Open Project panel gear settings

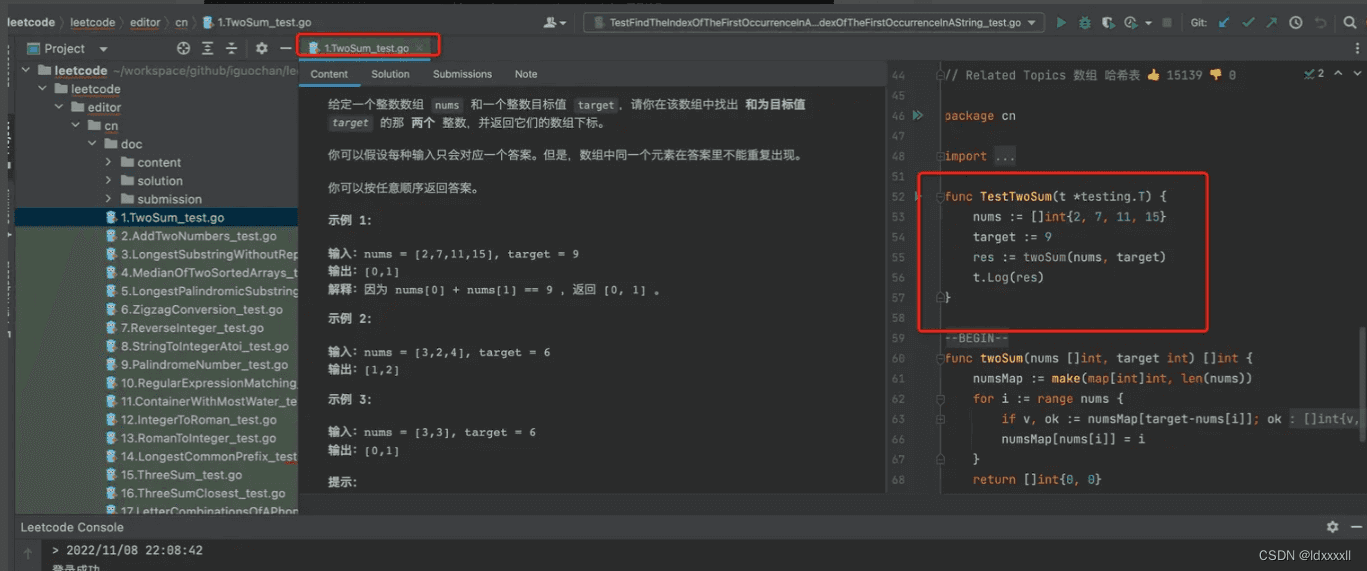tap(262, 48)
